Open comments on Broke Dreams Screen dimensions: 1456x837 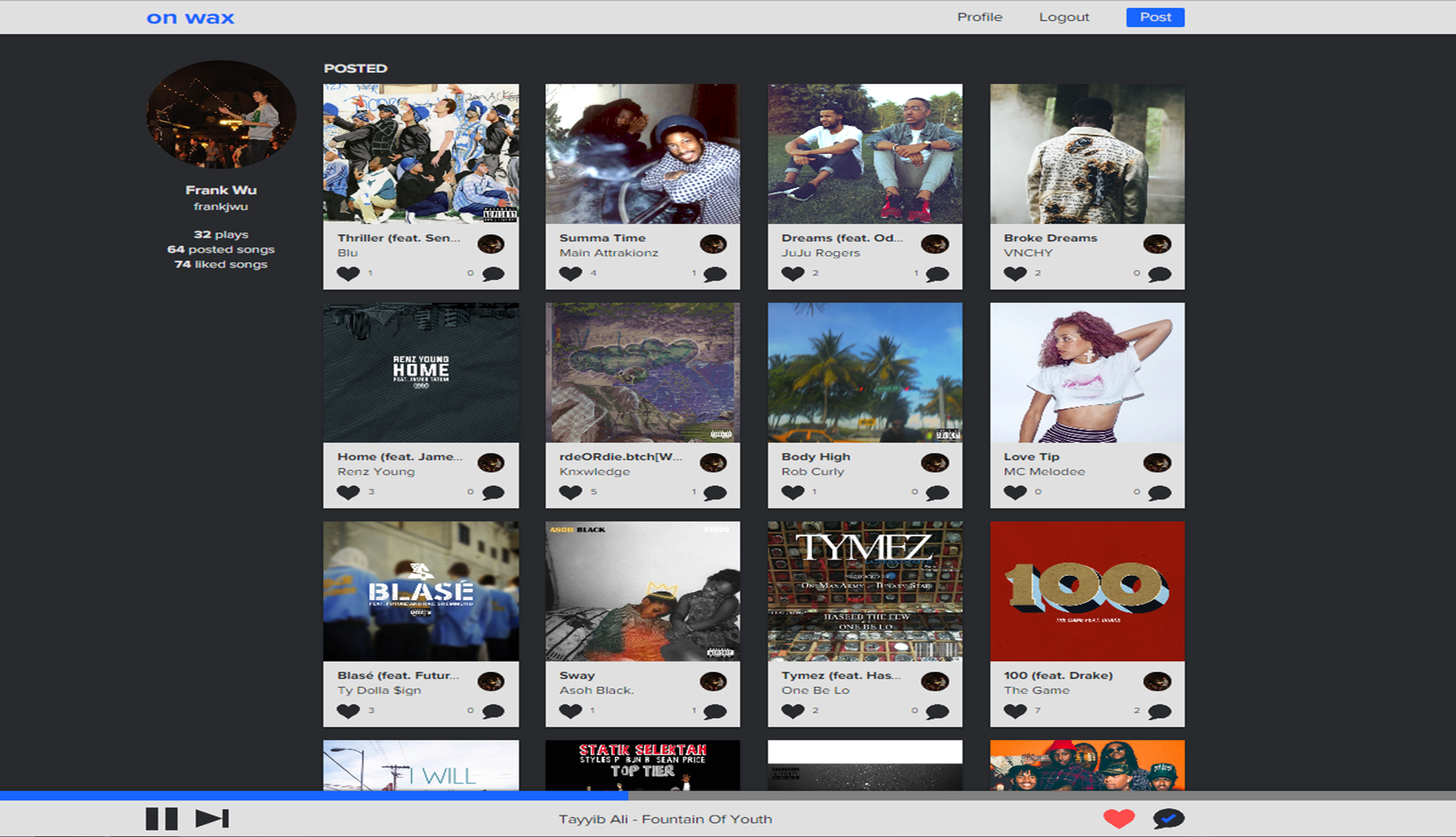pos(1160,274)
